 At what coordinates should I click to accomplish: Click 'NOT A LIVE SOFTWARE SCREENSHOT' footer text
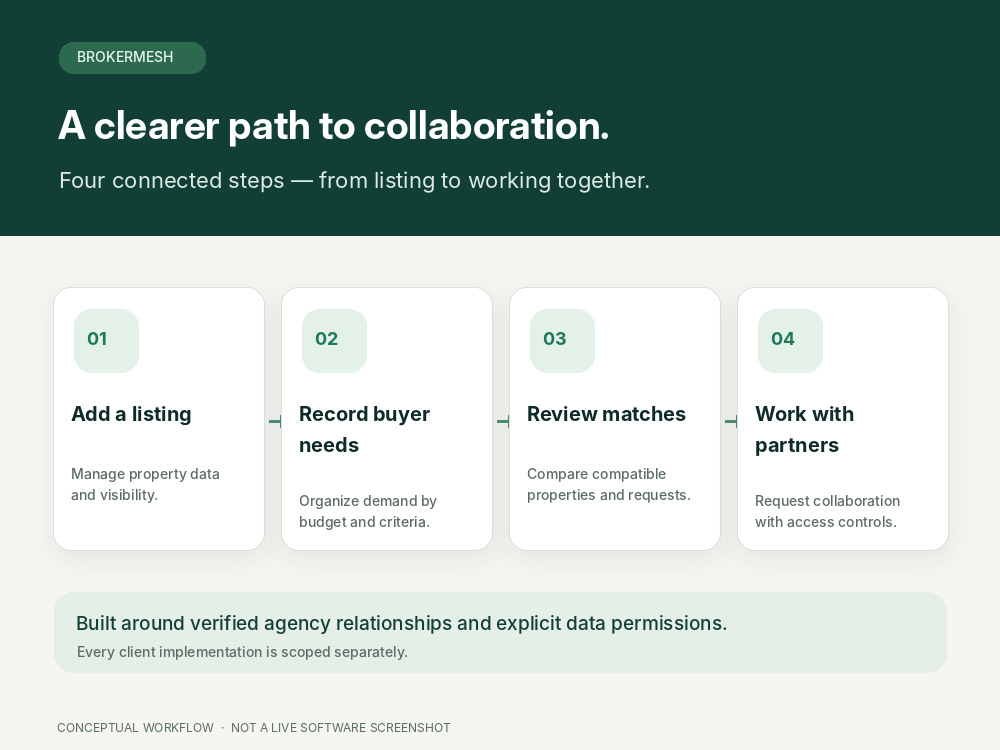click(341, 728)
